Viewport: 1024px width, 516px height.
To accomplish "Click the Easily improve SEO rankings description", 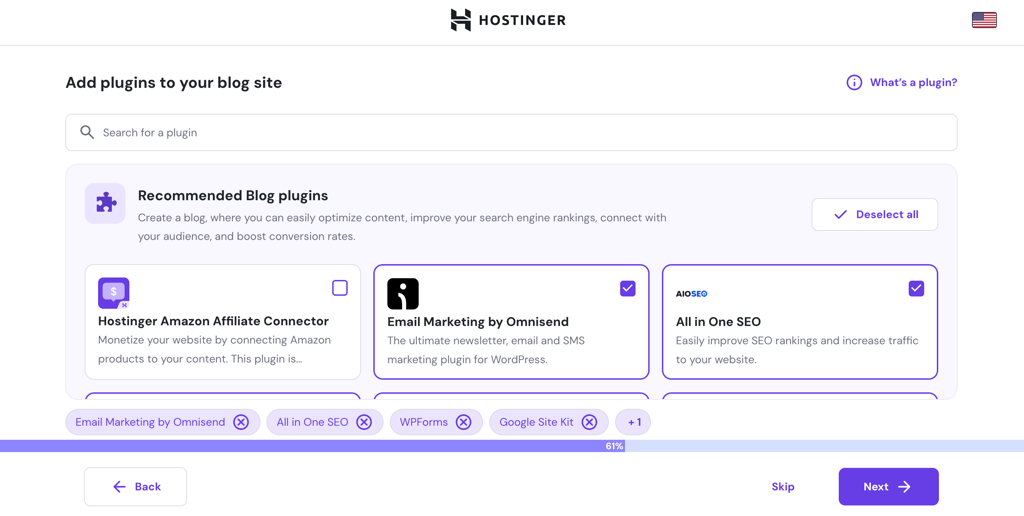I will (797, 349).
